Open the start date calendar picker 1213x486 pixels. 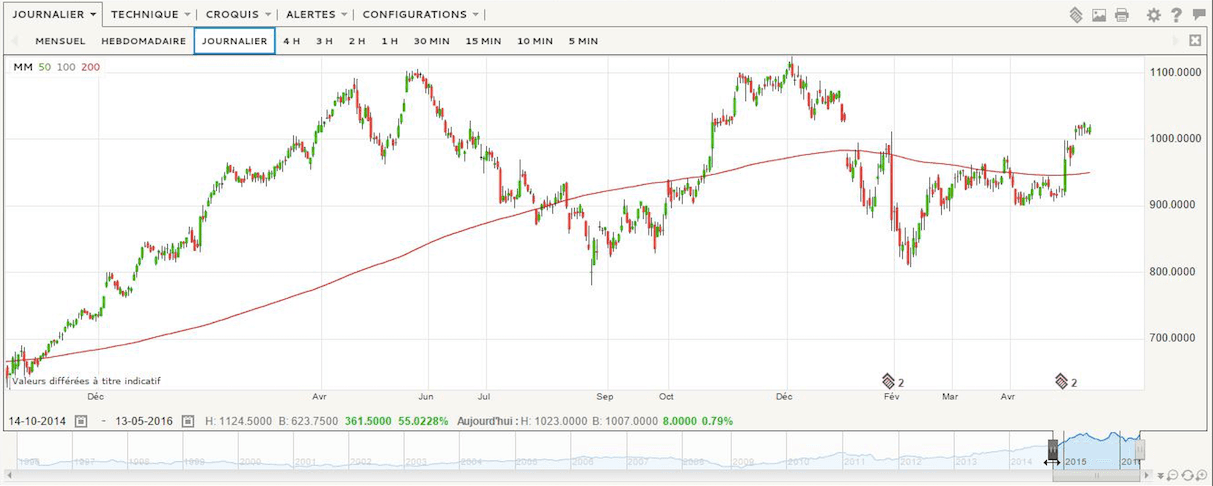point(81,421)
